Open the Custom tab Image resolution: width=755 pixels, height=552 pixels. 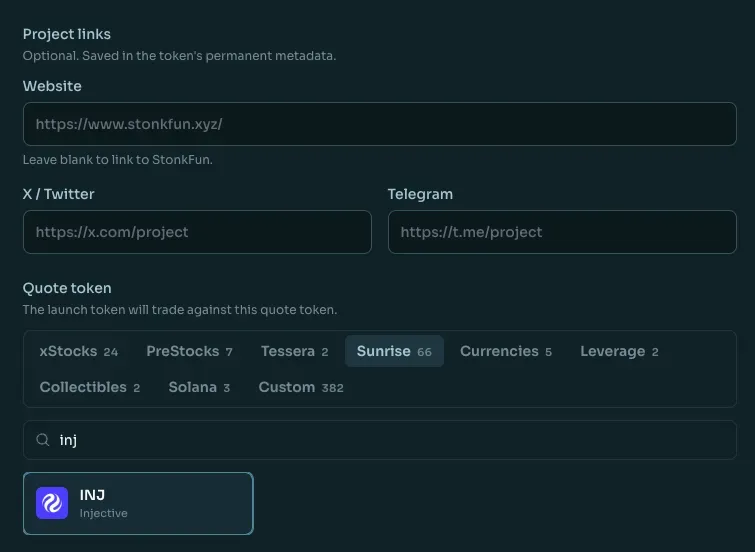click(301, 387)
